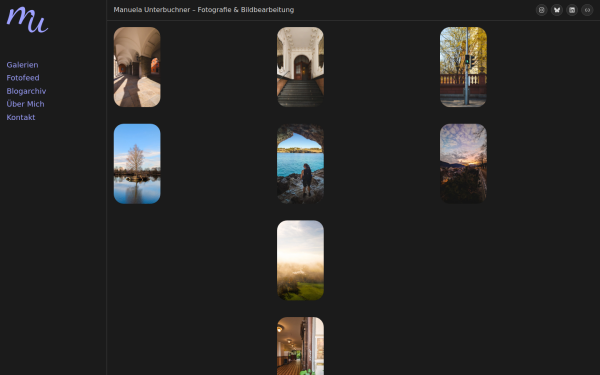Navigate to Über Mich
This screenshot has height=375, width=600.
25,104
